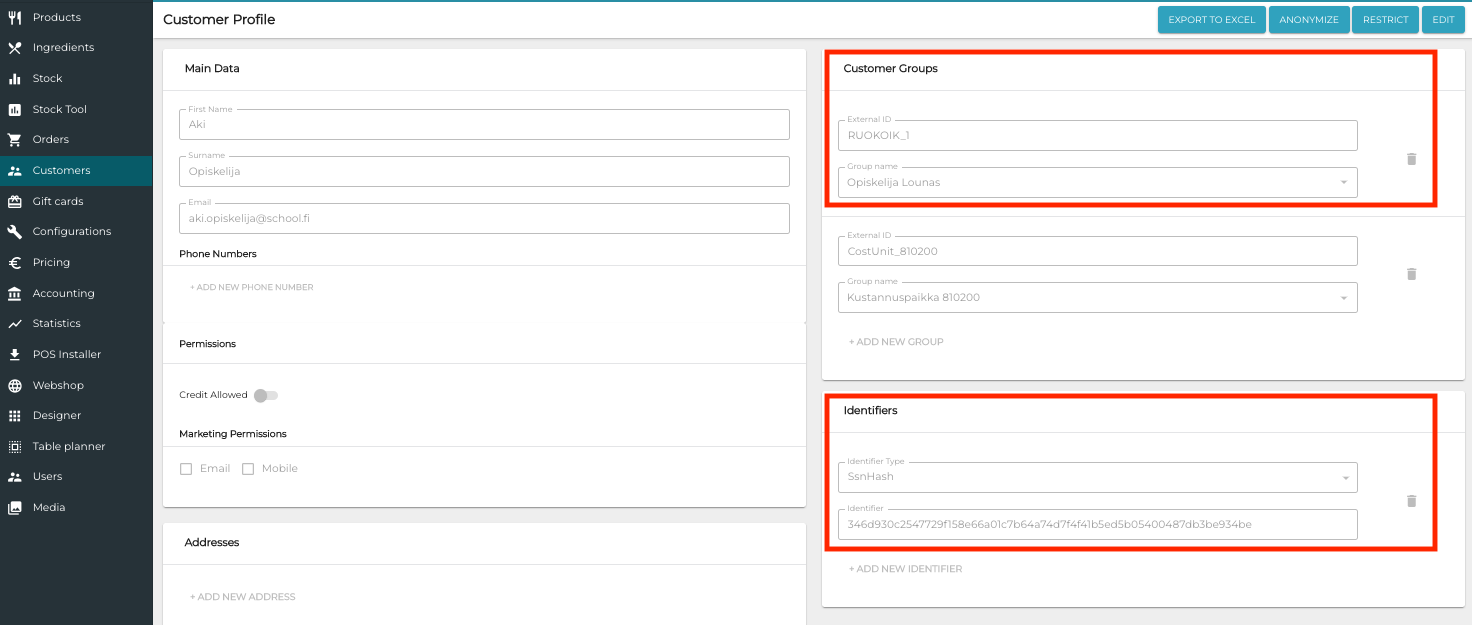Click the POS Installer download icon
This screenshot has width=1472, height=625.
click(x=15, y=355)
